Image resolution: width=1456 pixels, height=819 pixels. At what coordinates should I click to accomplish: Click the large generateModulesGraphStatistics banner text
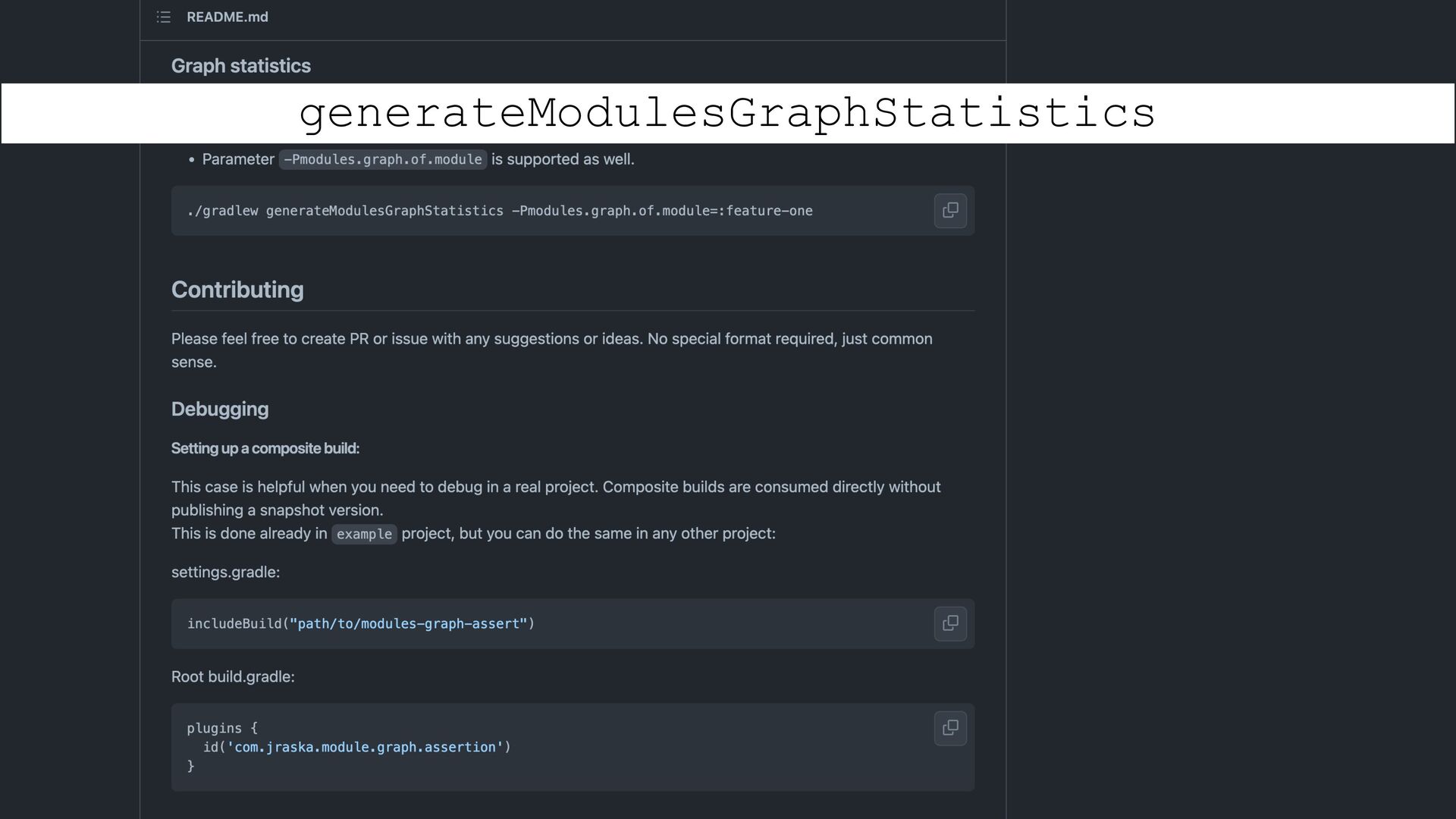[726, 113]
